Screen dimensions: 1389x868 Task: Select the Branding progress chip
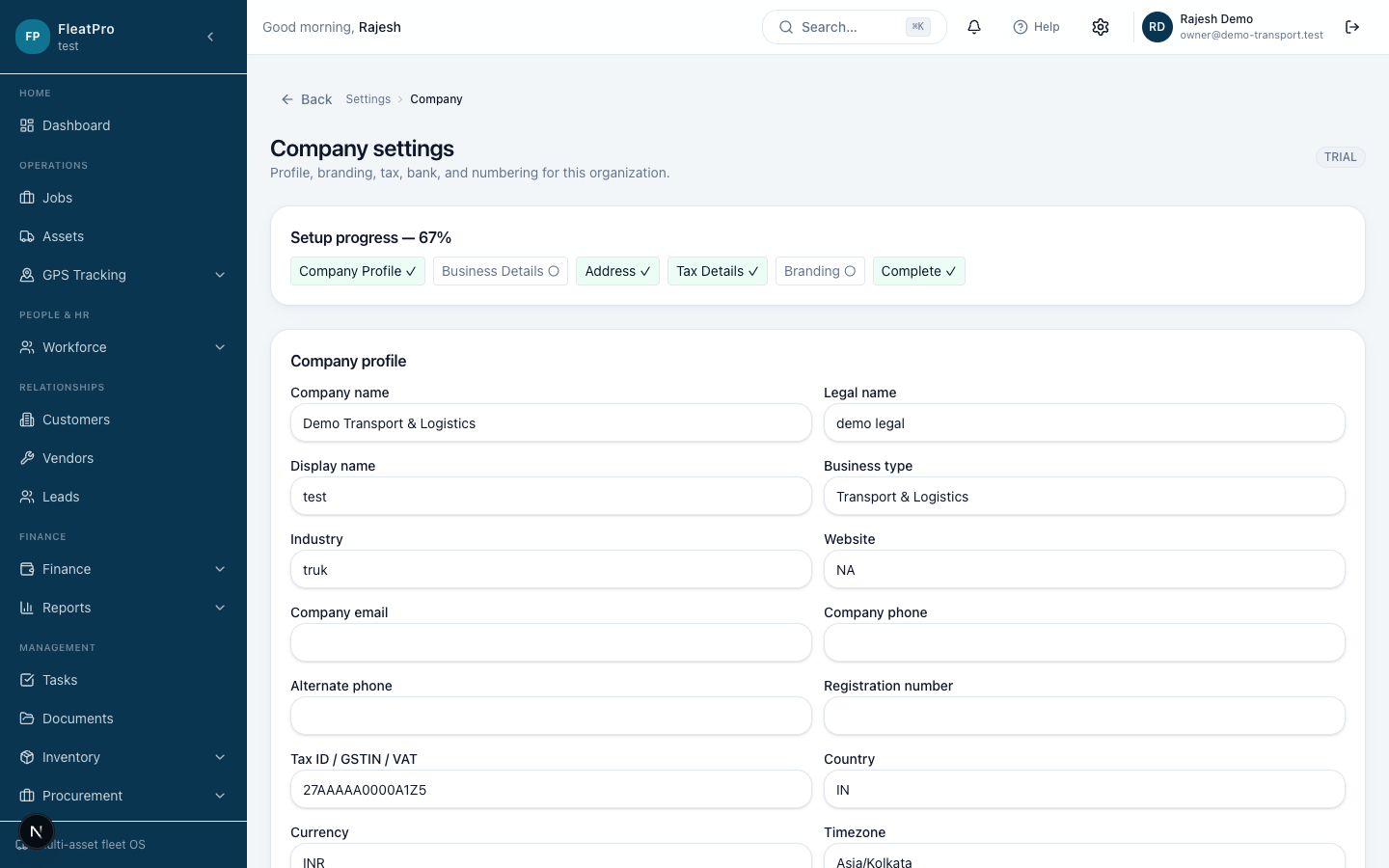[820, 271]
